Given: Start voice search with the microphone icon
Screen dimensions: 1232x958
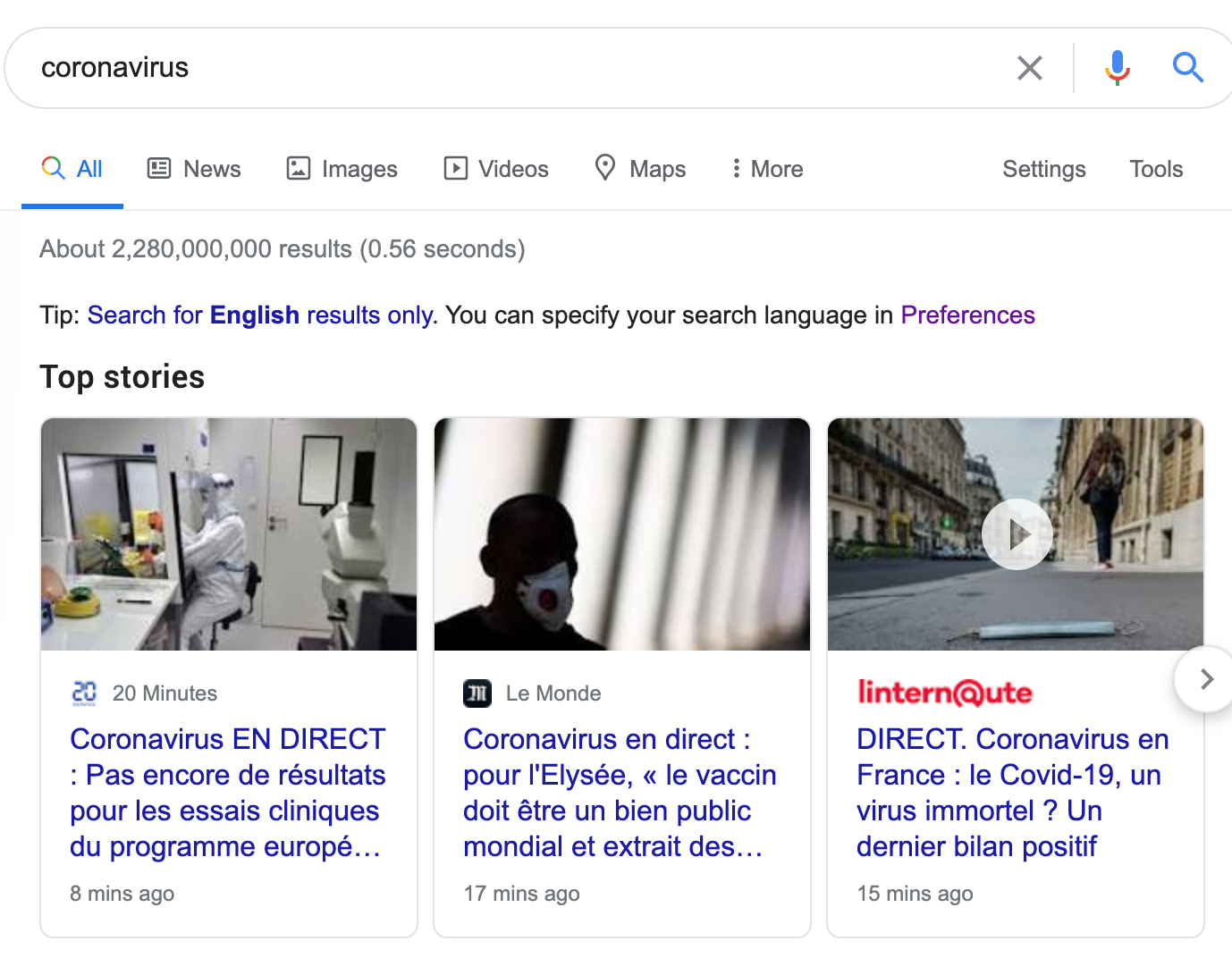Looking at the screenshot, I should (x=1117, y=68).
